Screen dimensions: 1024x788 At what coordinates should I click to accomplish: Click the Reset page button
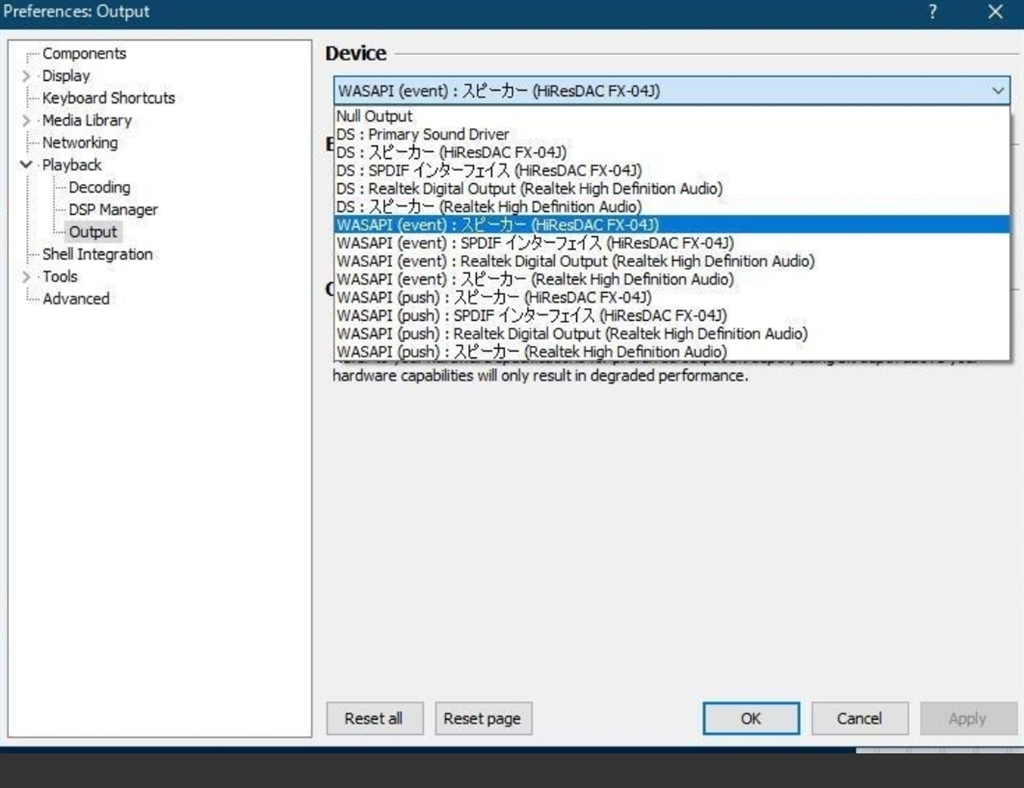coord(483,718)
